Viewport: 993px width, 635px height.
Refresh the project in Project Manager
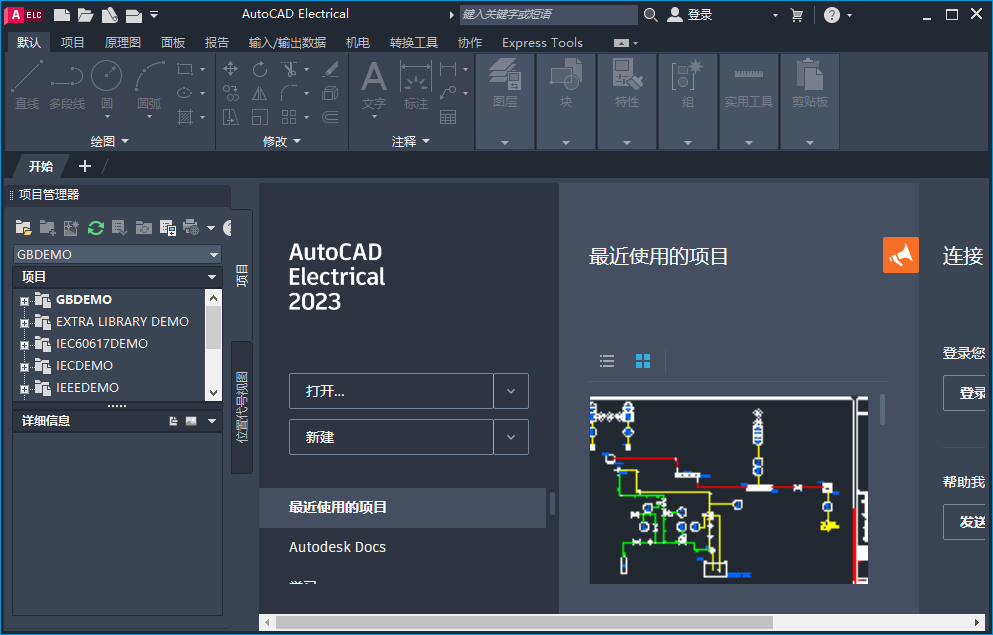[95, 228]
